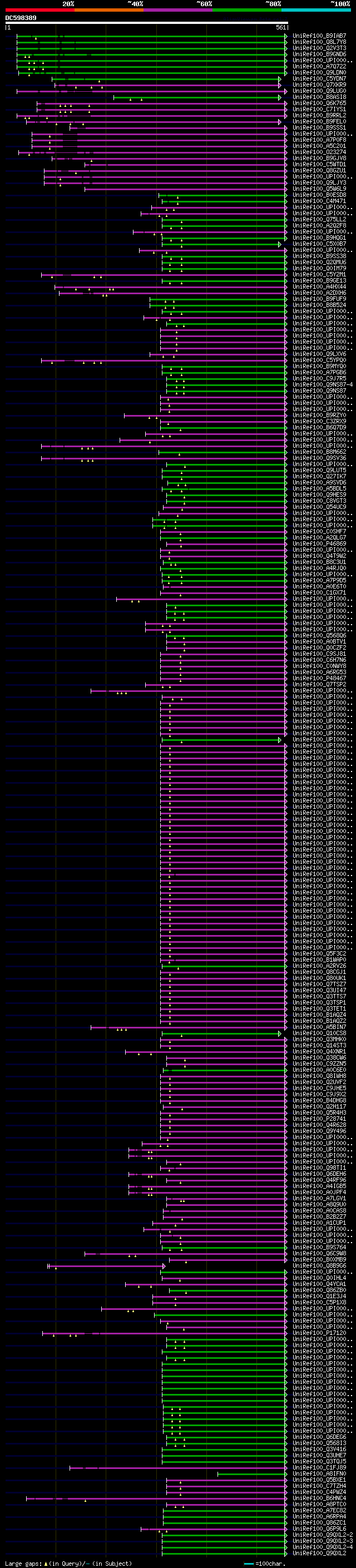Select hit label UniRef100_Q7XKR9
This screenshot has width=356, height=1568.
pyautogui.click(x=319, y=85)
